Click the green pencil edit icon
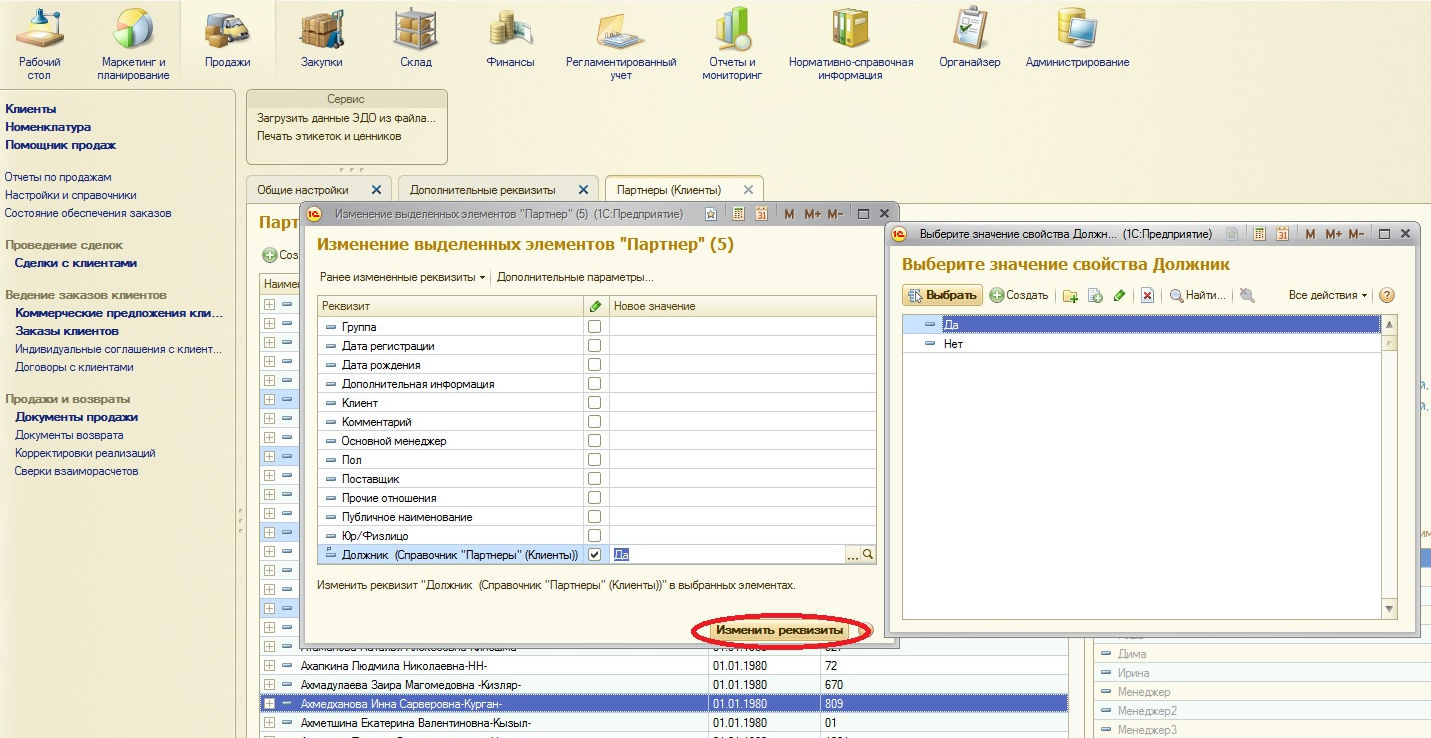This screenshot has height=738, width=1431. tap(1120, 296)
